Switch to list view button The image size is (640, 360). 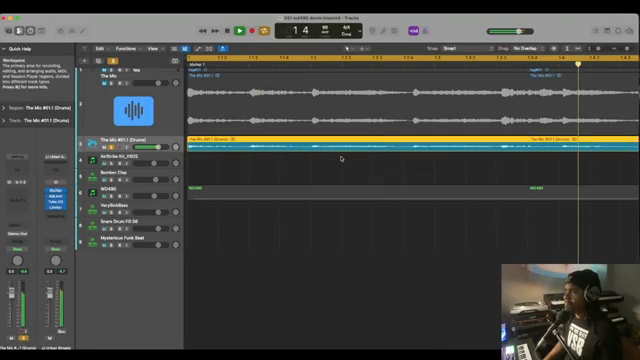click(174, 49)
